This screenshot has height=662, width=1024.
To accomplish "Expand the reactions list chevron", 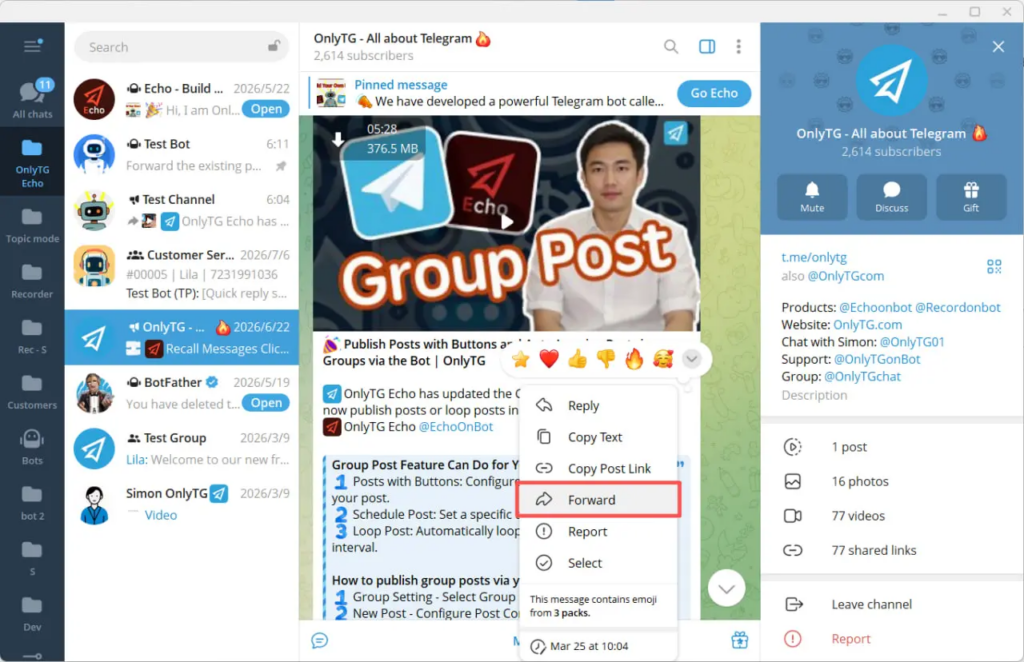I will point(692,359).
